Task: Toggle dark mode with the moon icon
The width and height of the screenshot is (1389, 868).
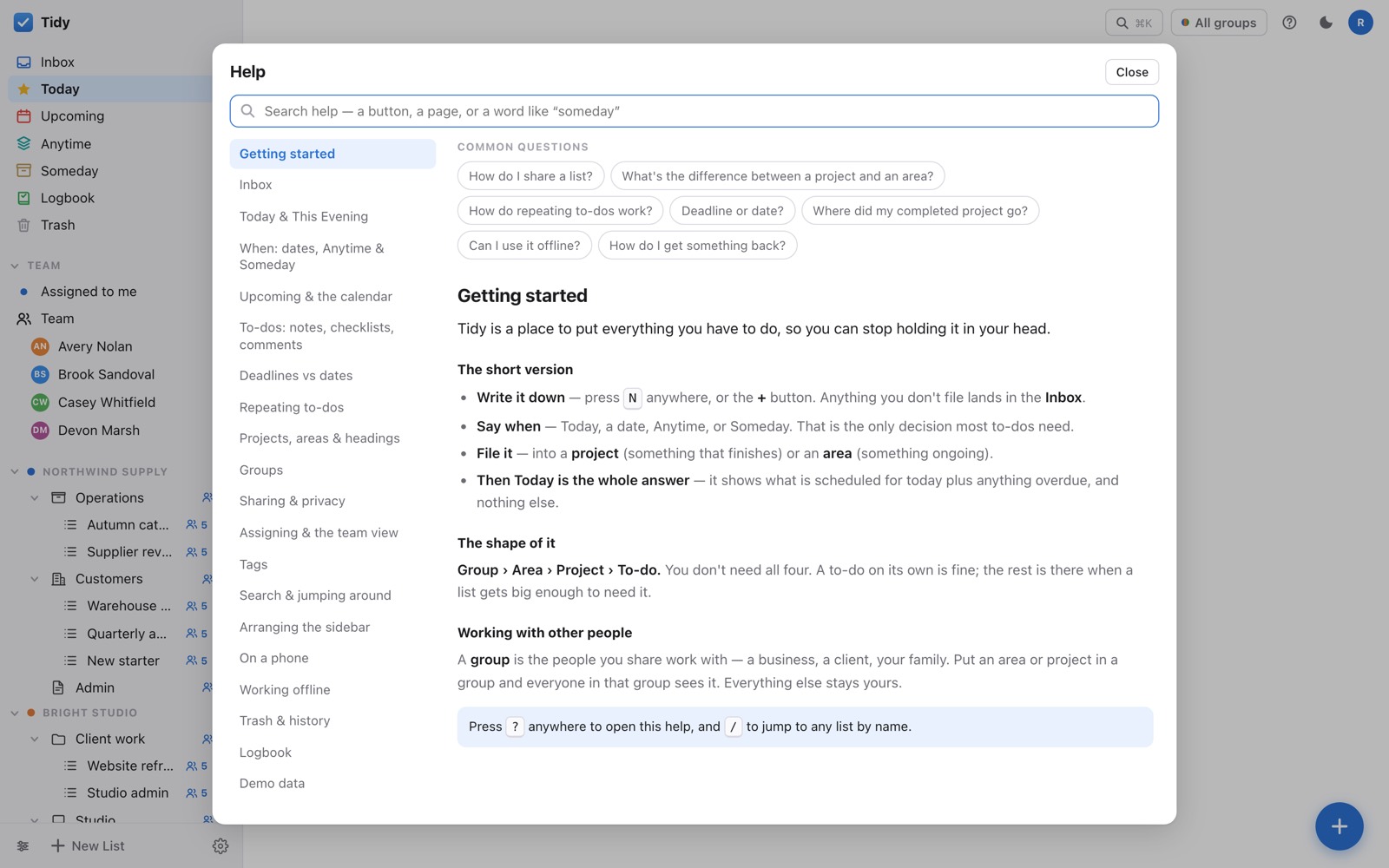Action: (x=1326, y=23)
